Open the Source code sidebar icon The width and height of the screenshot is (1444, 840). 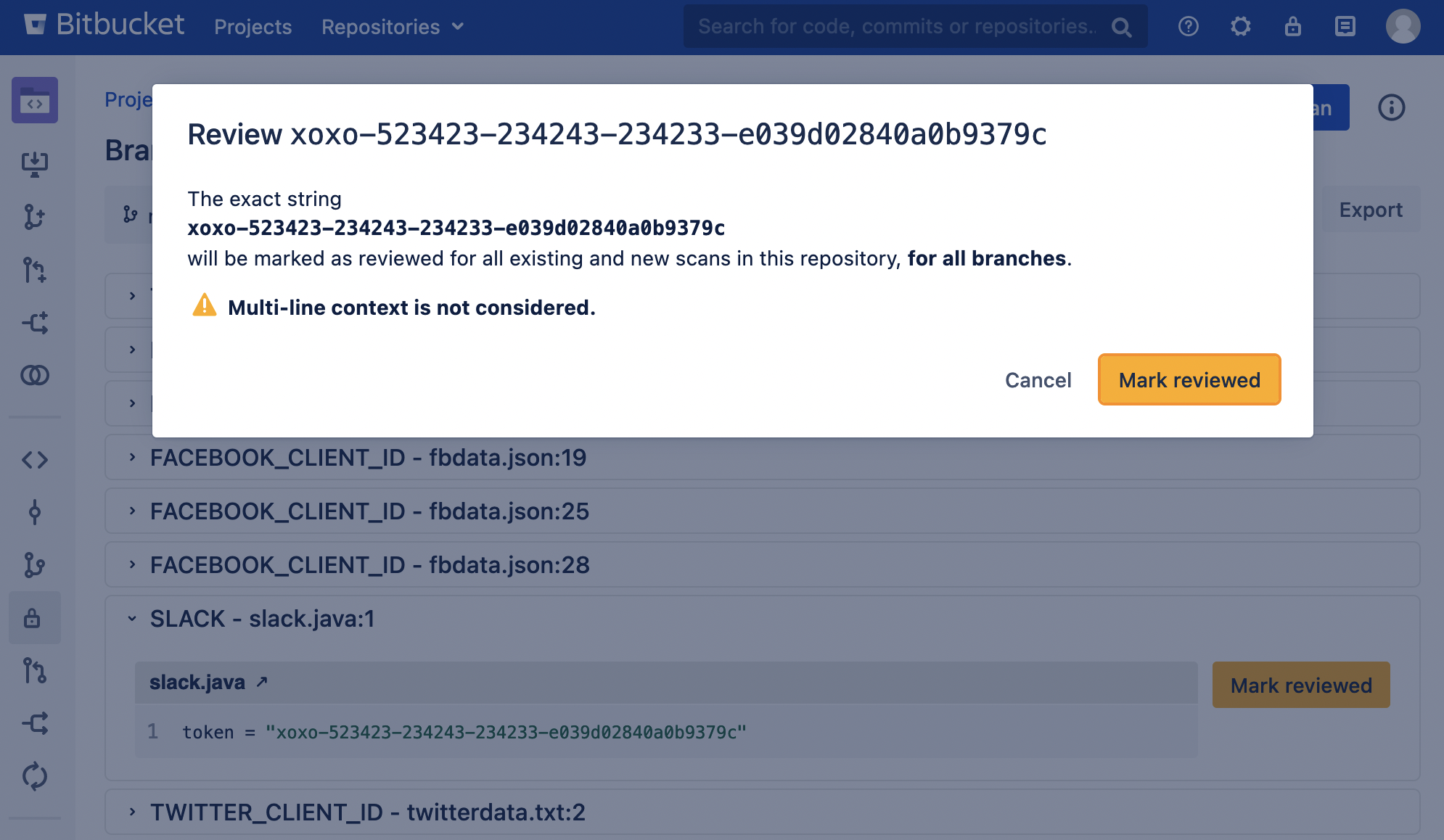coord(35,460)
